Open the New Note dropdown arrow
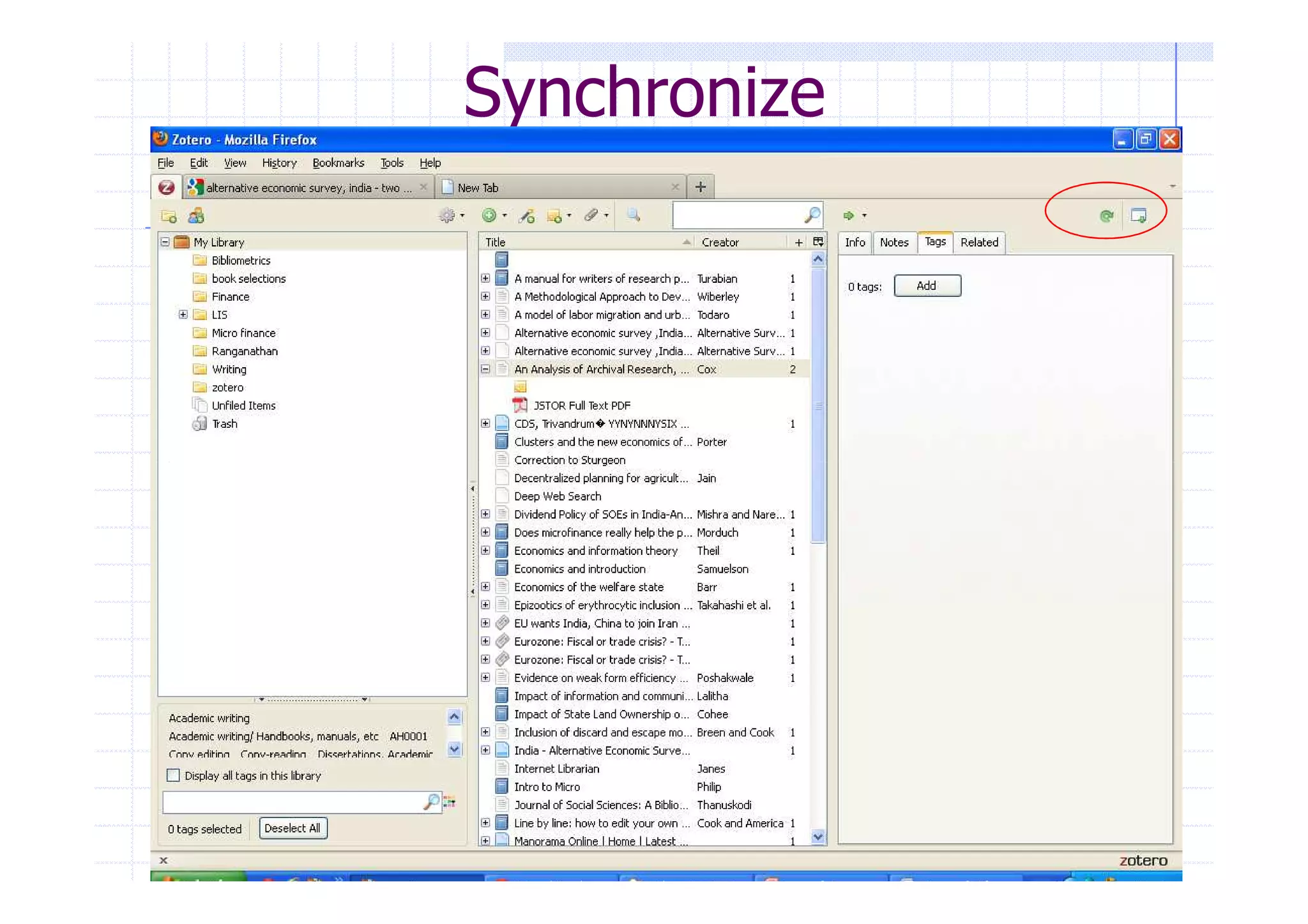1308x924 pixels. point(569,216)
